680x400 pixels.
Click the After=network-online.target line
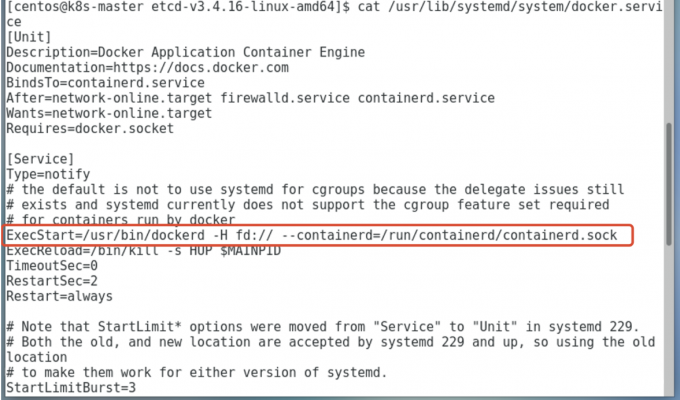250,98
